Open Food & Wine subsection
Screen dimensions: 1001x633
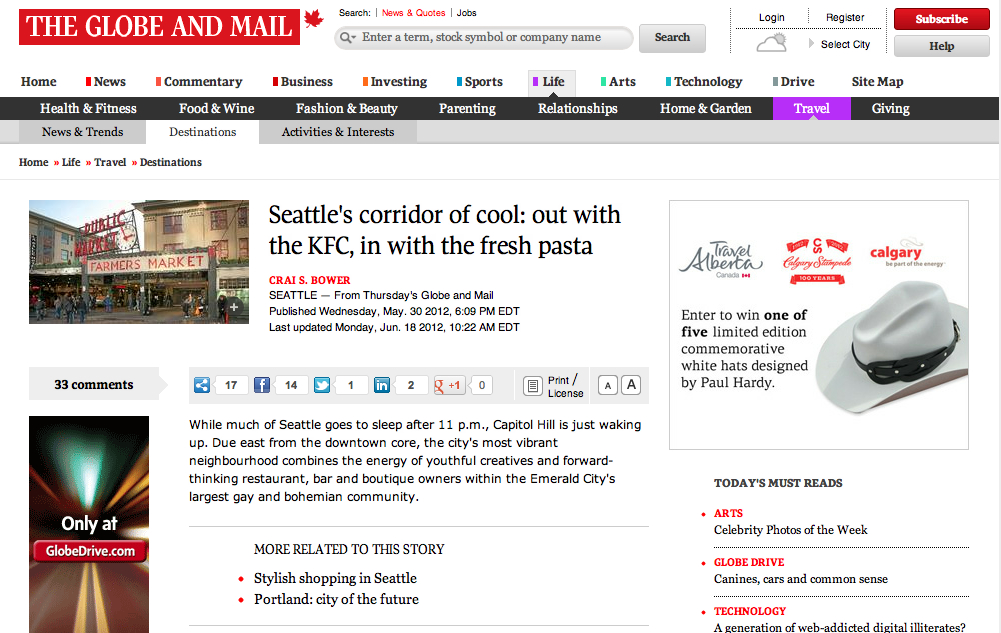coord(216,108)
